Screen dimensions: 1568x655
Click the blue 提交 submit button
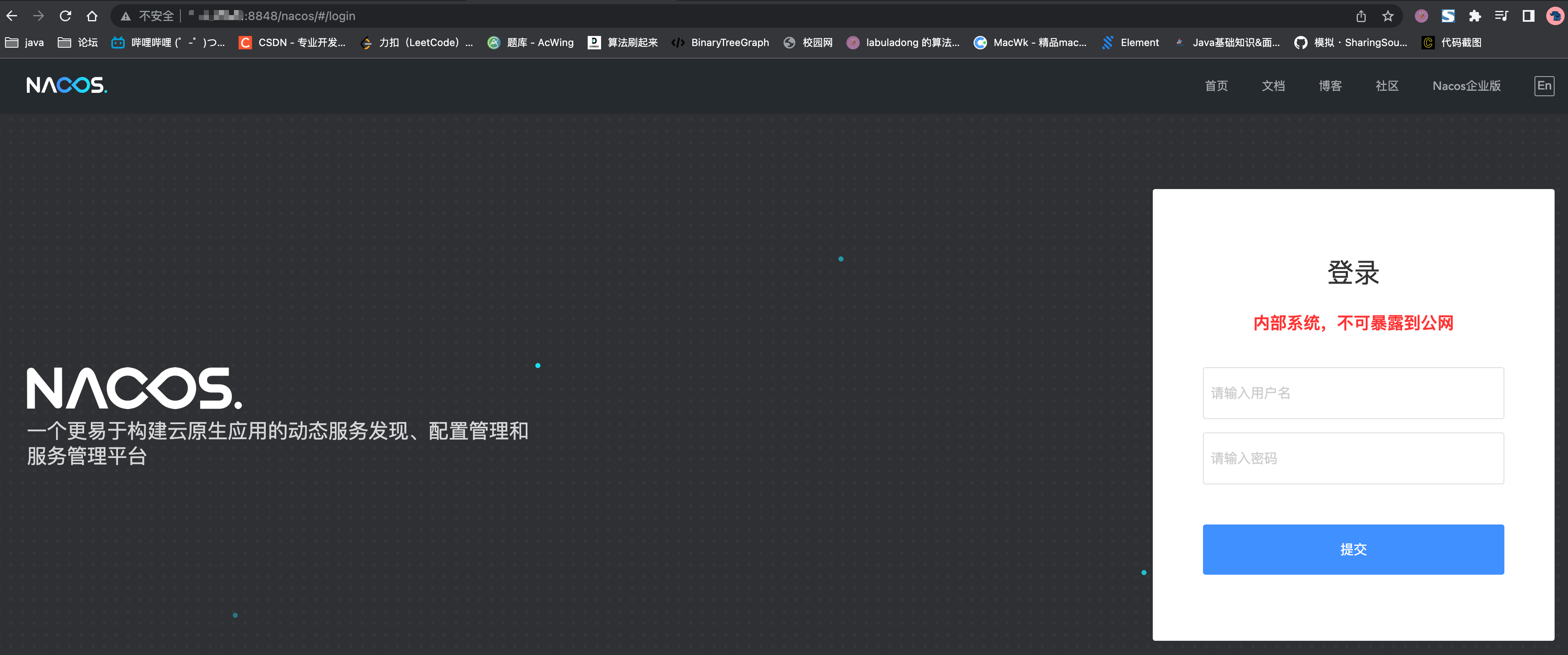click(1352, 549)
